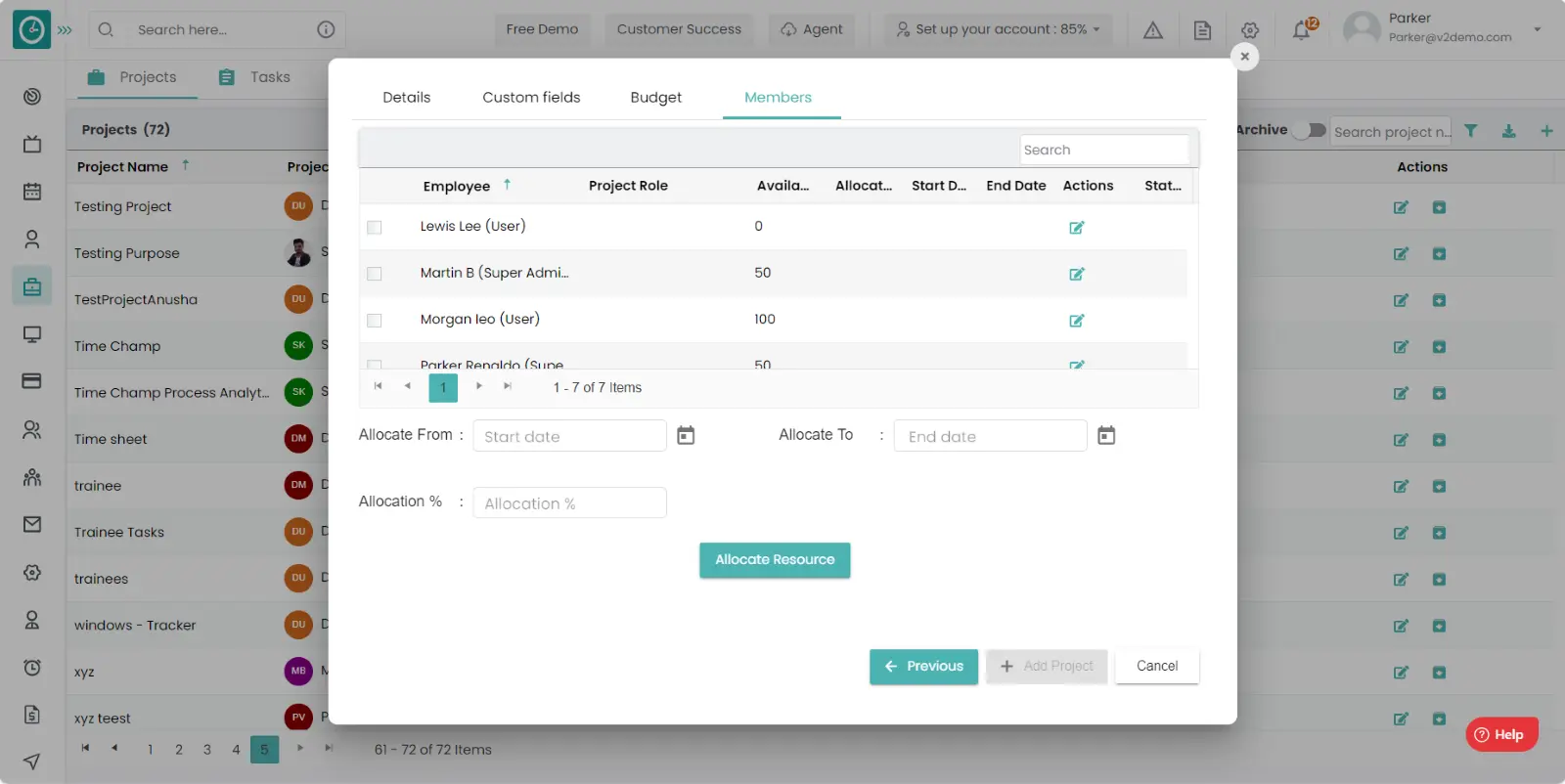The image size is (1565, 784).
Task: Click the Search here global field
Action: [215, 29]
